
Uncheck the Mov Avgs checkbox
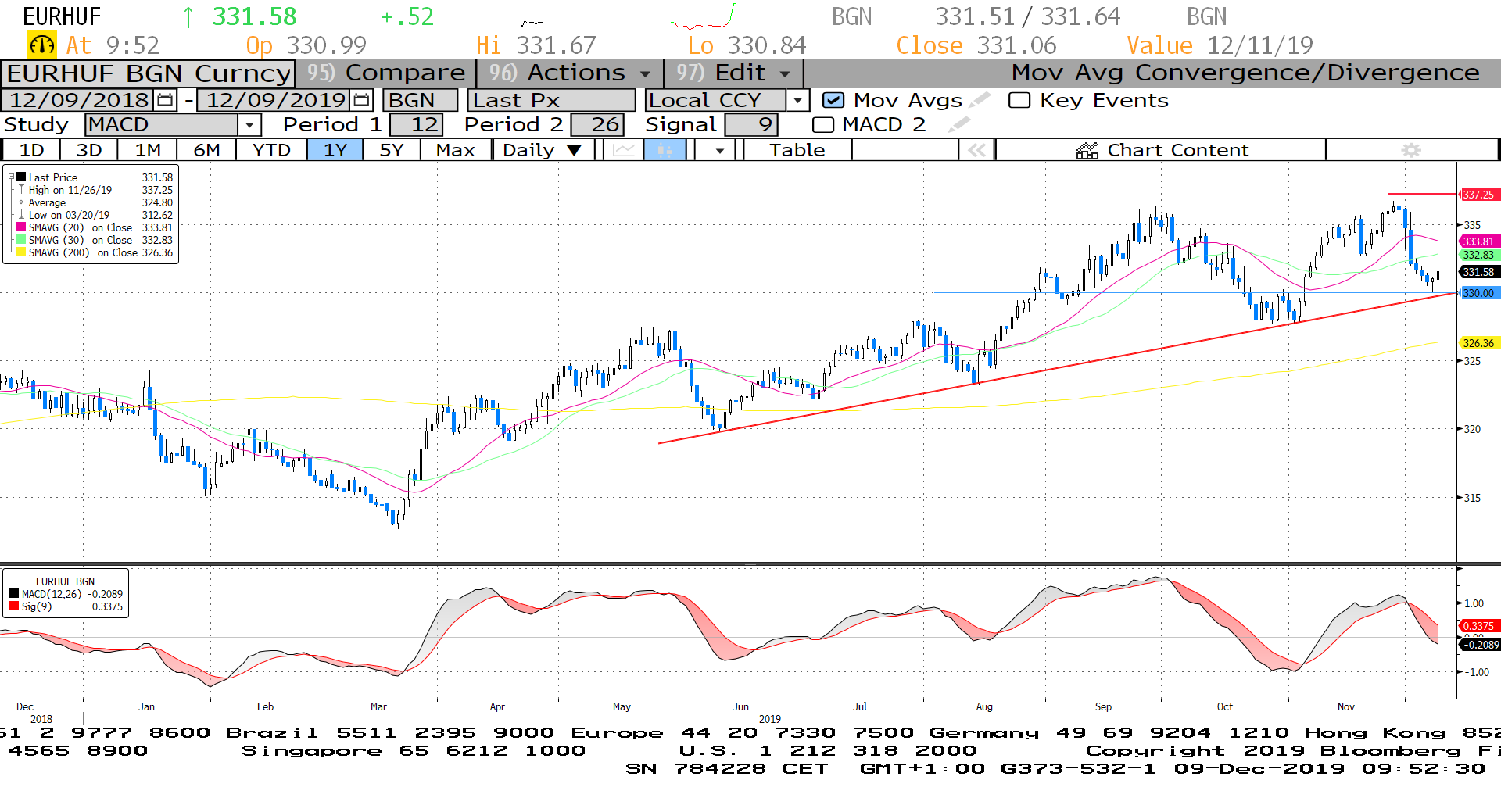click(x=833, y=100)
